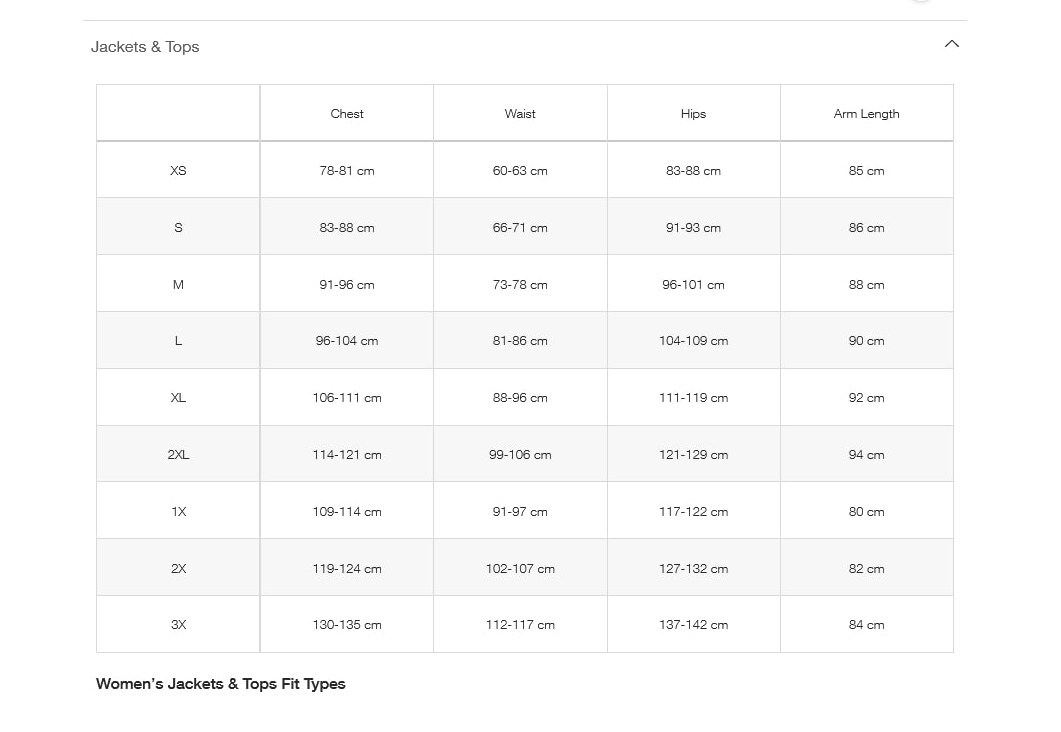Image resolution: width=1061 pixels, height=732 pixels.
Task: Select the 2XL size row label
Action: click(x=178, y=455)
